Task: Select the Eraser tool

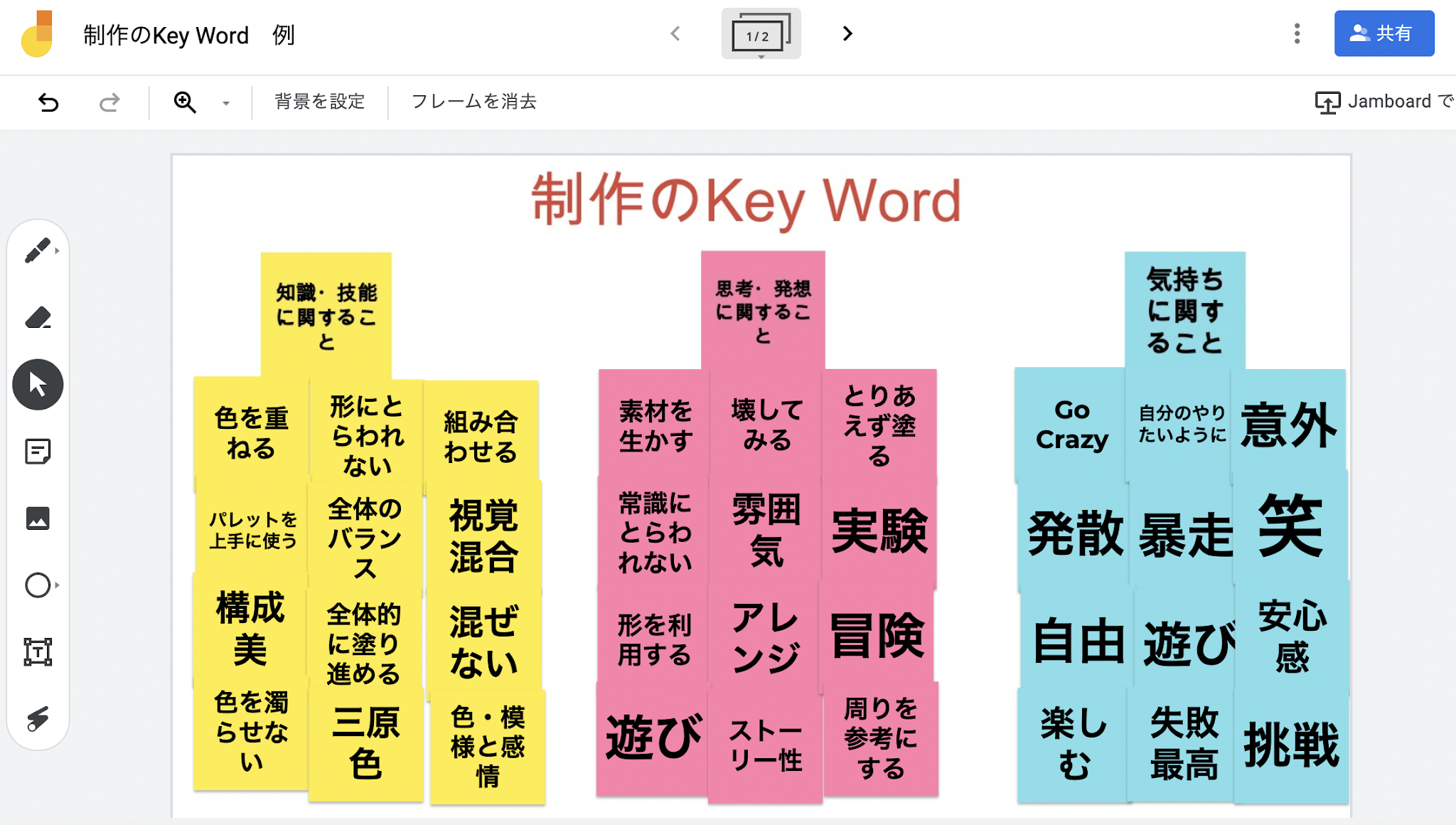Action: tap(38, 318)
